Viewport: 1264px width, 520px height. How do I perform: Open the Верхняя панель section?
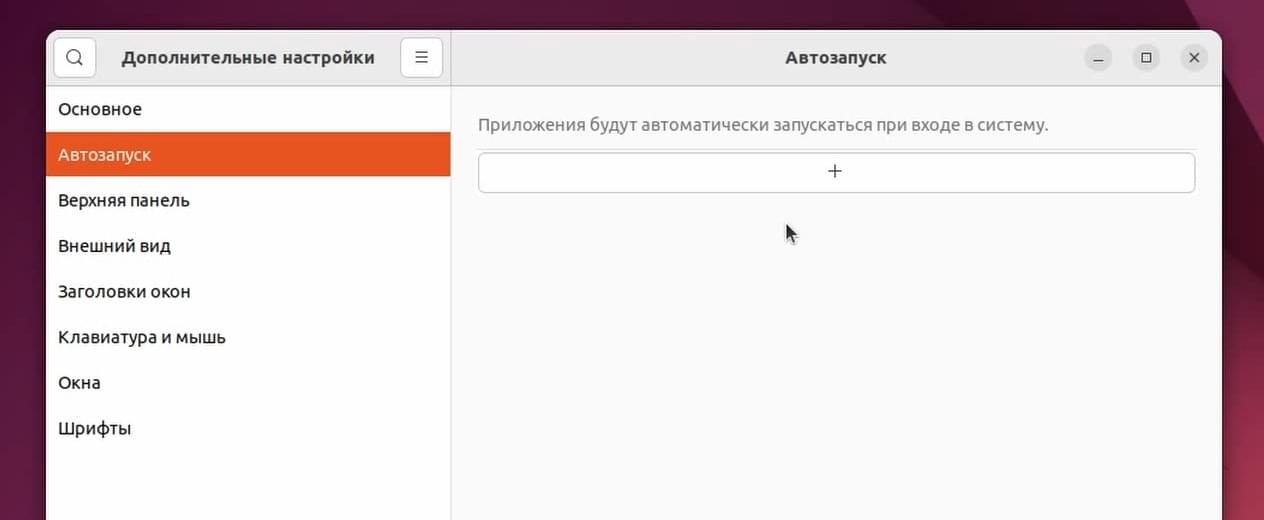pyautogui.click(x=248, y=200)
